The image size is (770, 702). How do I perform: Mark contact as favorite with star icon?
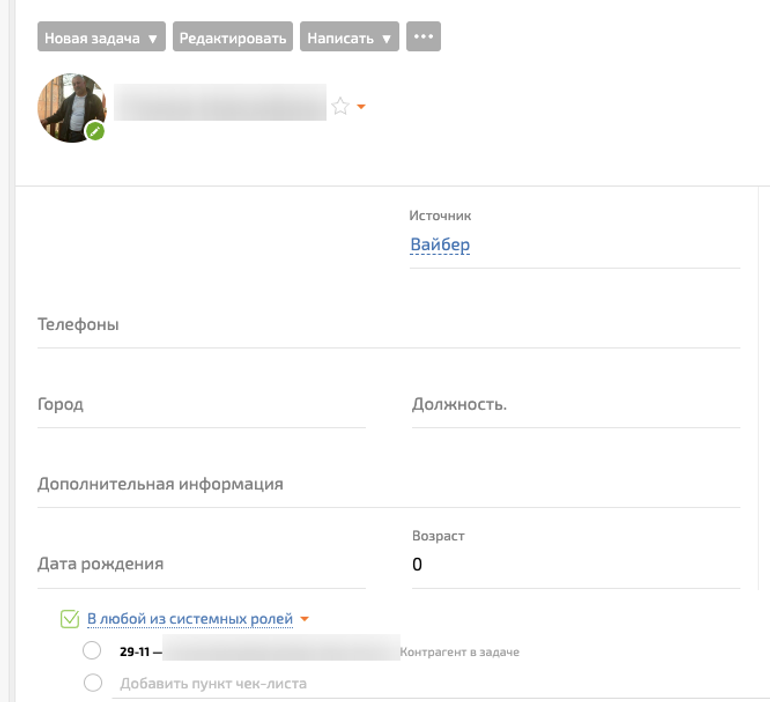(340, 106)
